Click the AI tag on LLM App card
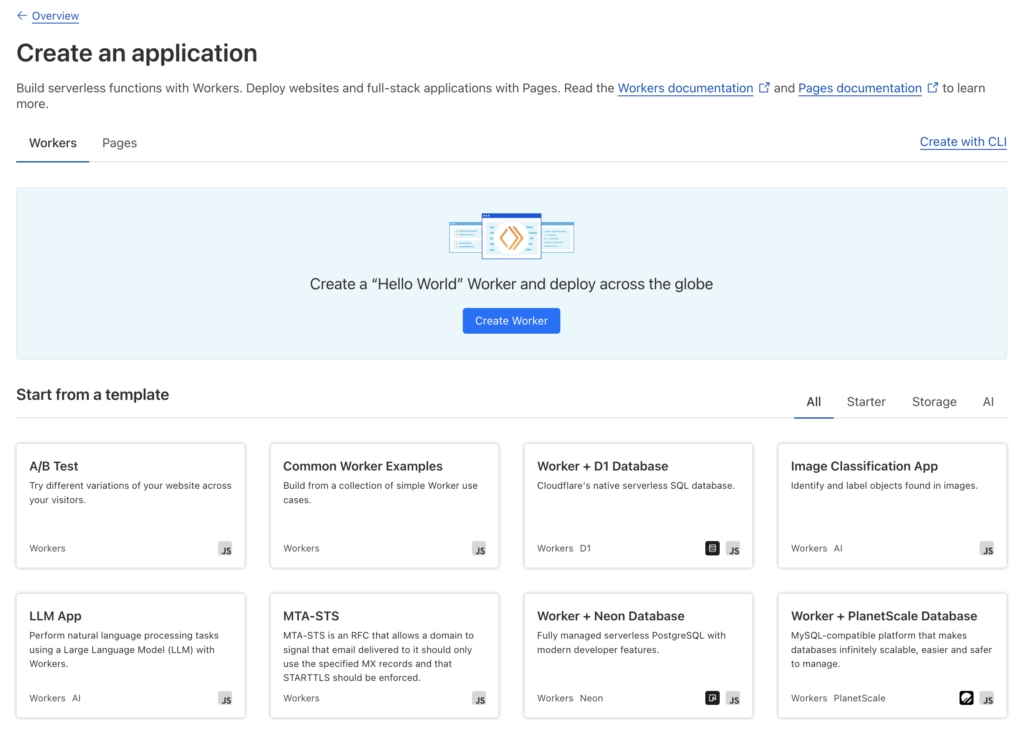 (76, 698)
